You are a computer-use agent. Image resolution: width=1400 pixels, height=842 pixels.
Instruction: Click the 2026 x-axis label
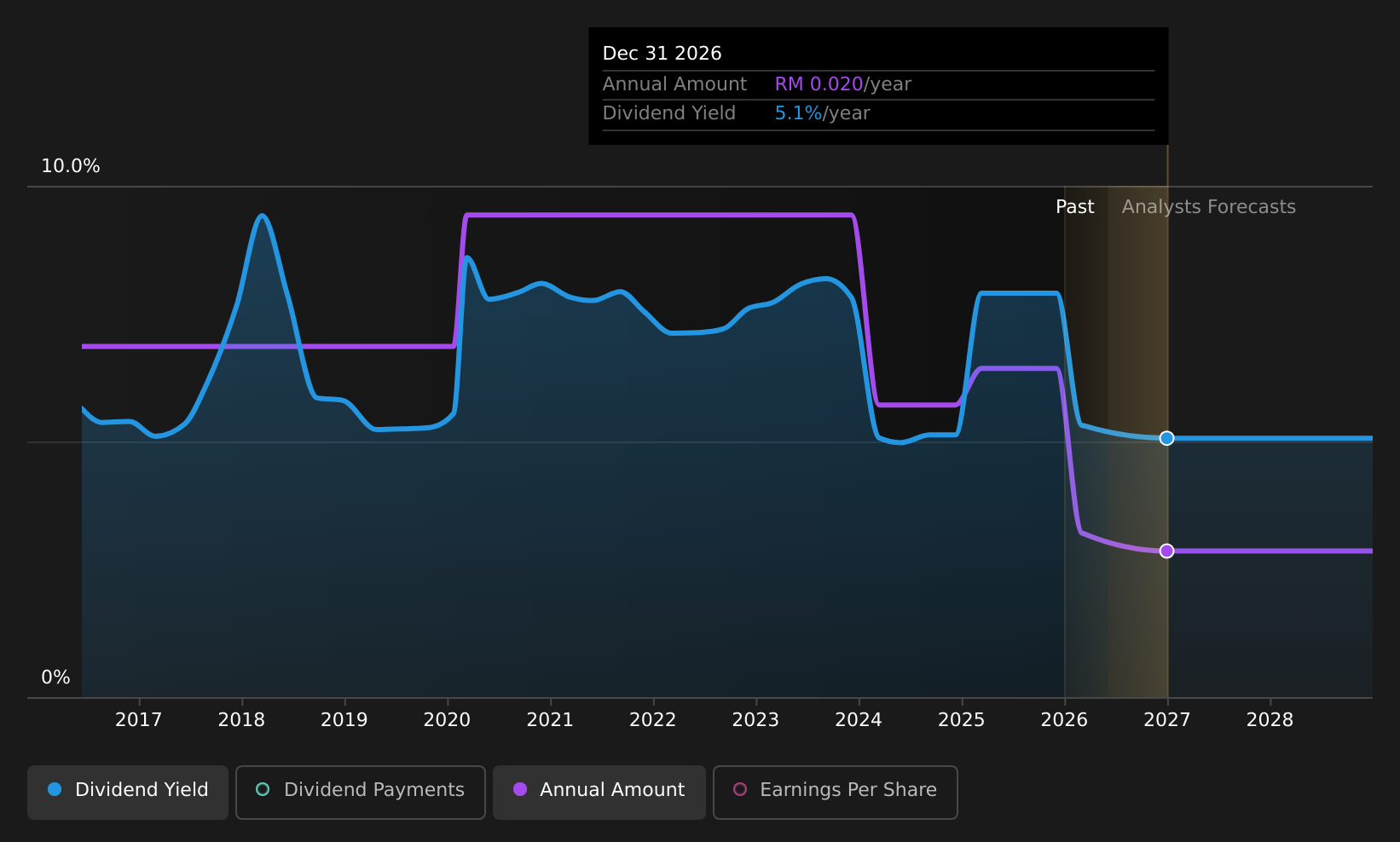tap(1065, 720)
